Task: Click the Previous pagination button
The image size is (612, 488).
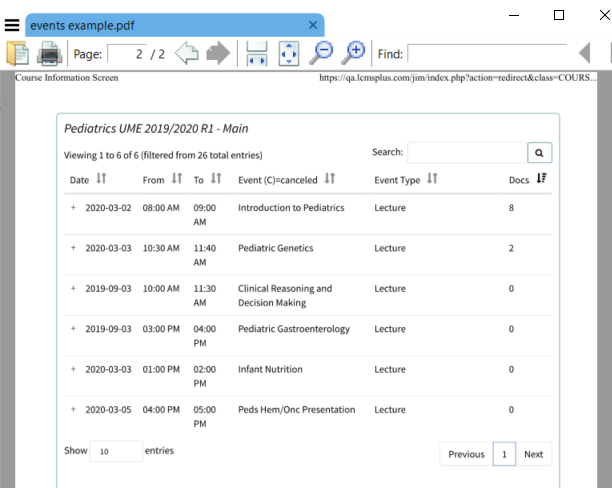Action: tap(466, 454)
